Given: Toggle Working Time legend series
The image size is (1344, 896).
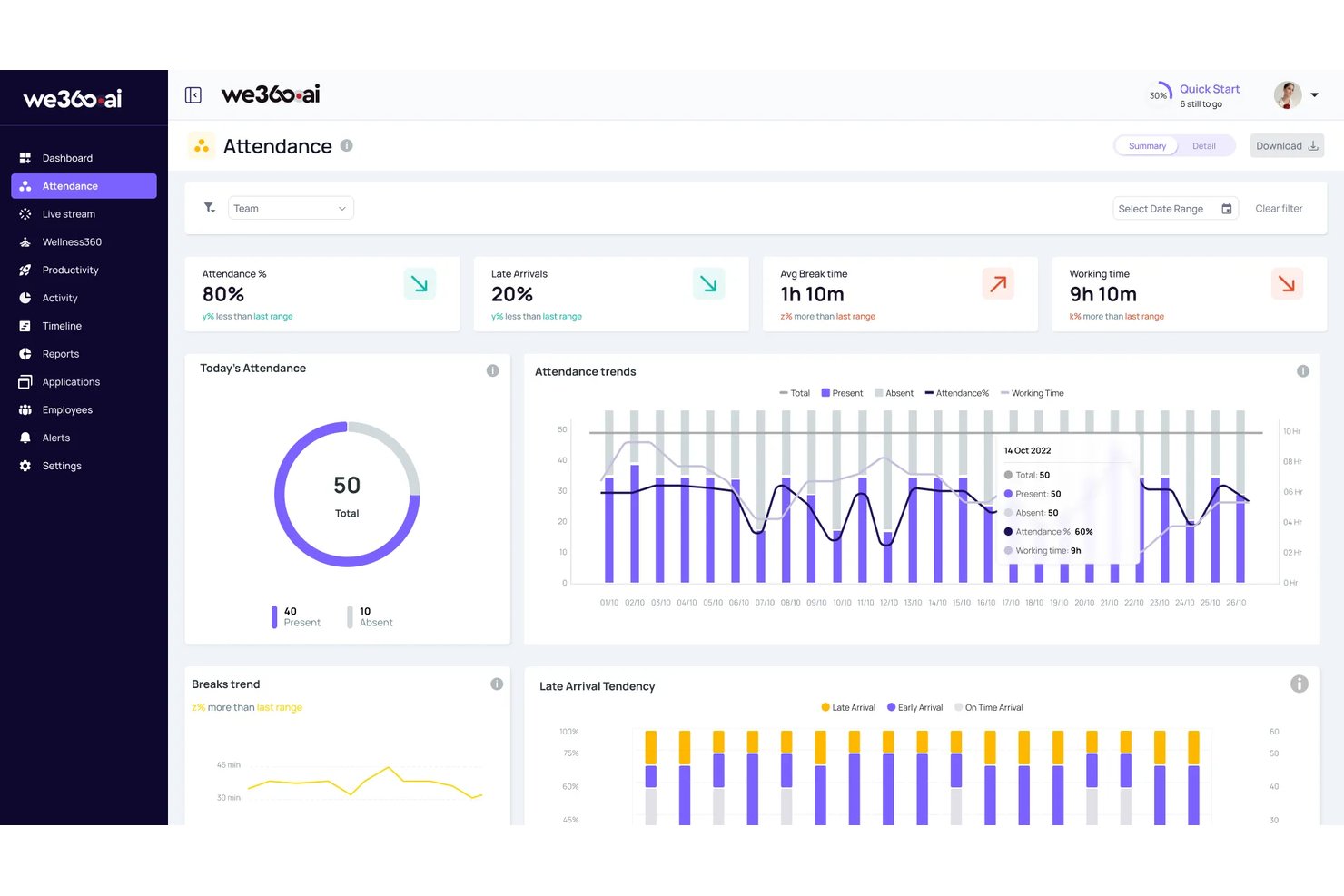Looking at the screenshot, I should pos(1032,393).
